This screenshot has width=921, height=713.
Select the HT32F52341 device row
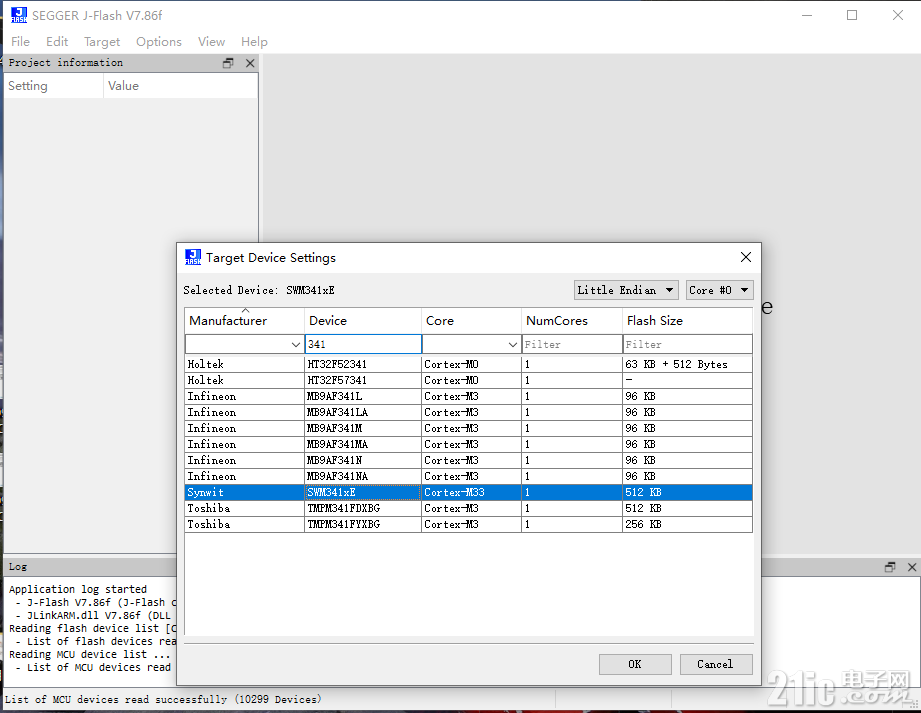(x=468, y=364)
